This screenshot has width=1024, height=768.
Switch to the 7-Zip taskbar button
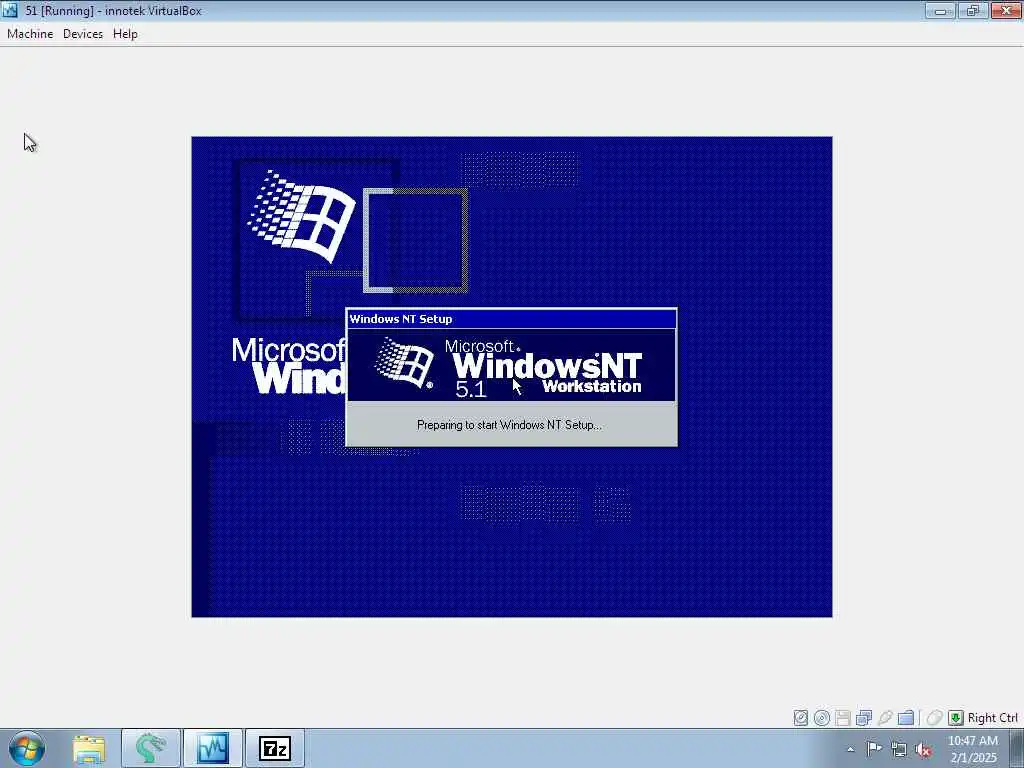coord(274,748)
